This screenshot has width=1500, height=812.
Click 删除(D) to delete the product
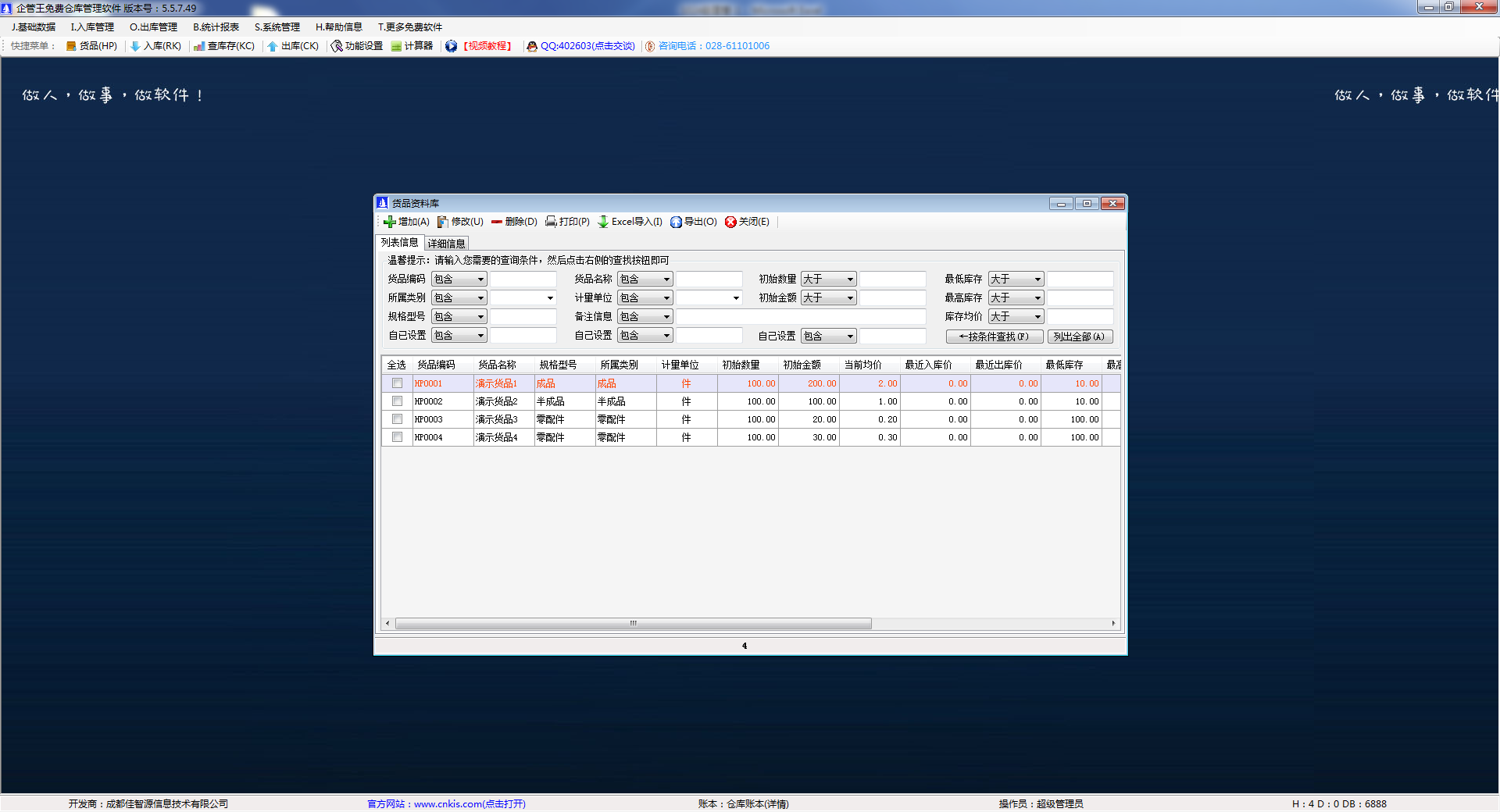[x=514, y=222]
